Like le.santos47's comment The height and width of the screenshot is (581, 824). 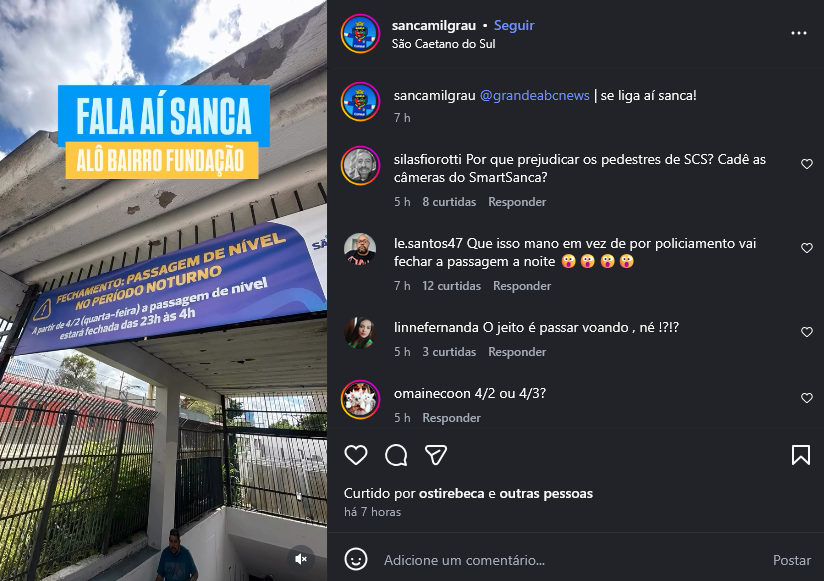[x=807, y=248]
